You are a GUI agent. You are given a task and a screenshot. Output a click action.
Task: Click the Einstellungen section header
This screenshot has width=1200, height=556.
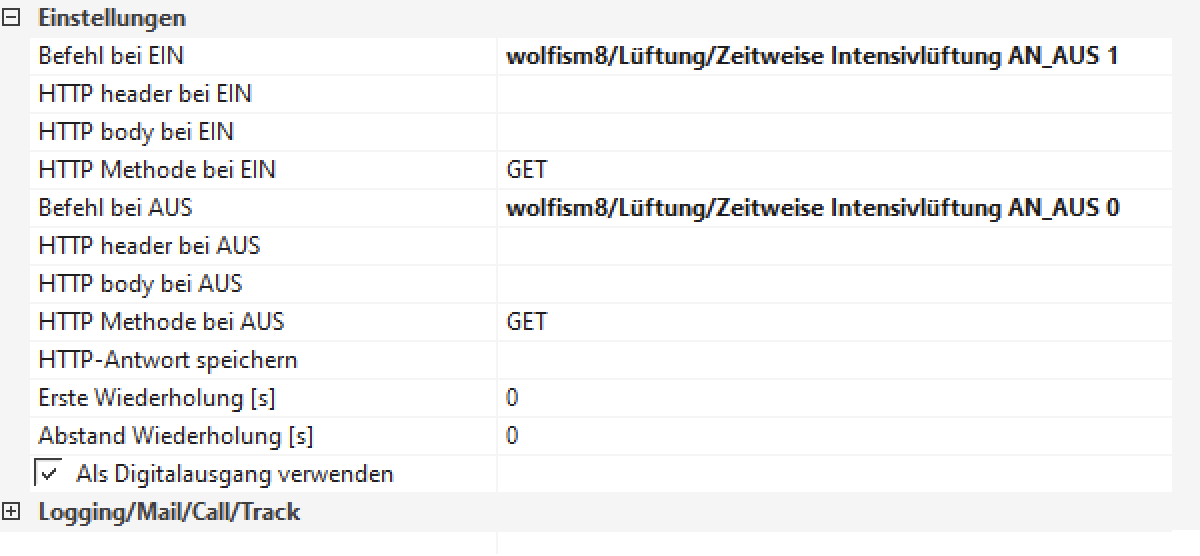(x=112, y=18)
